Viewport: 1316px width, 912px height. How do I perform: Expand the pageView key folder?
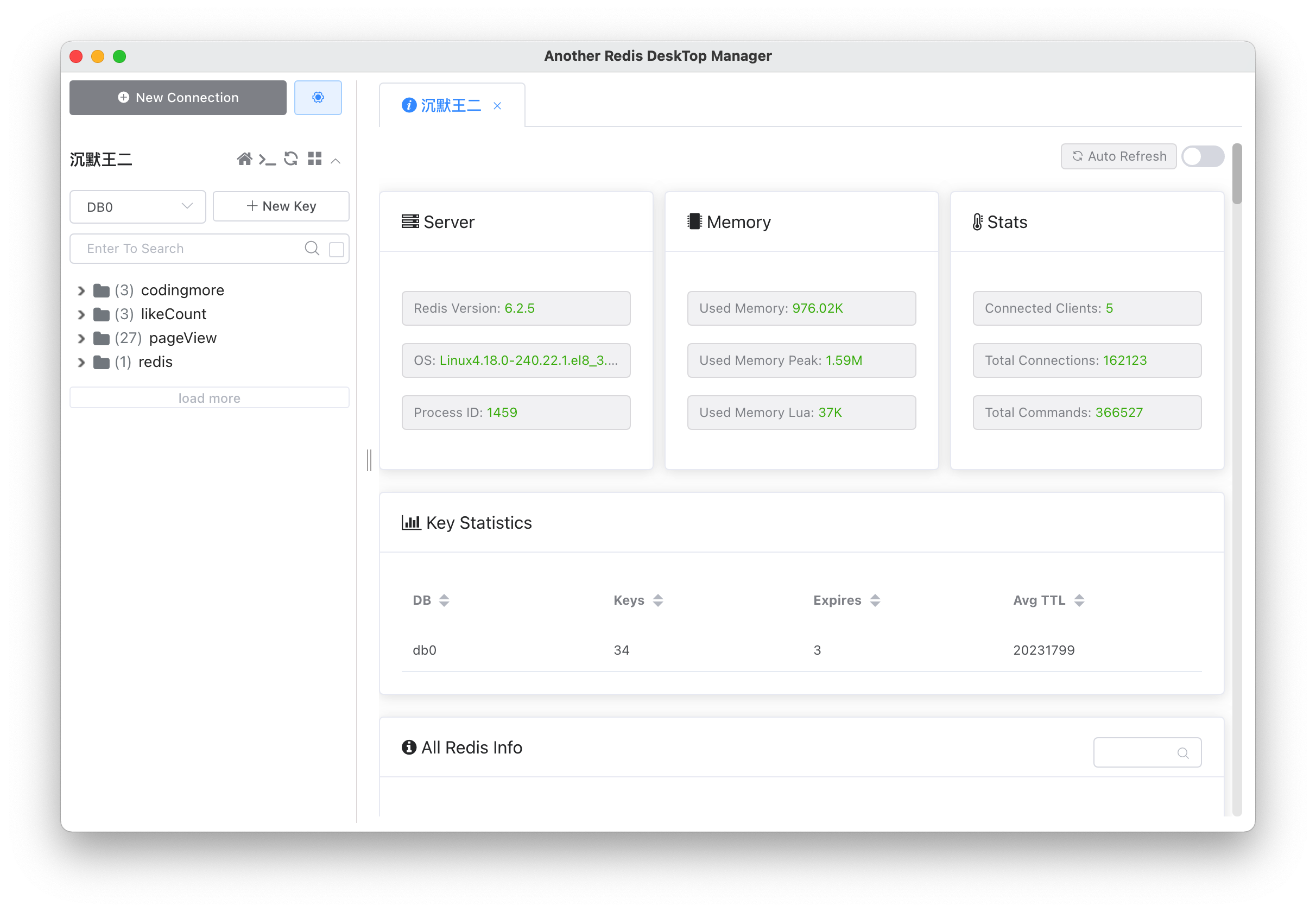tap(79, 337)
